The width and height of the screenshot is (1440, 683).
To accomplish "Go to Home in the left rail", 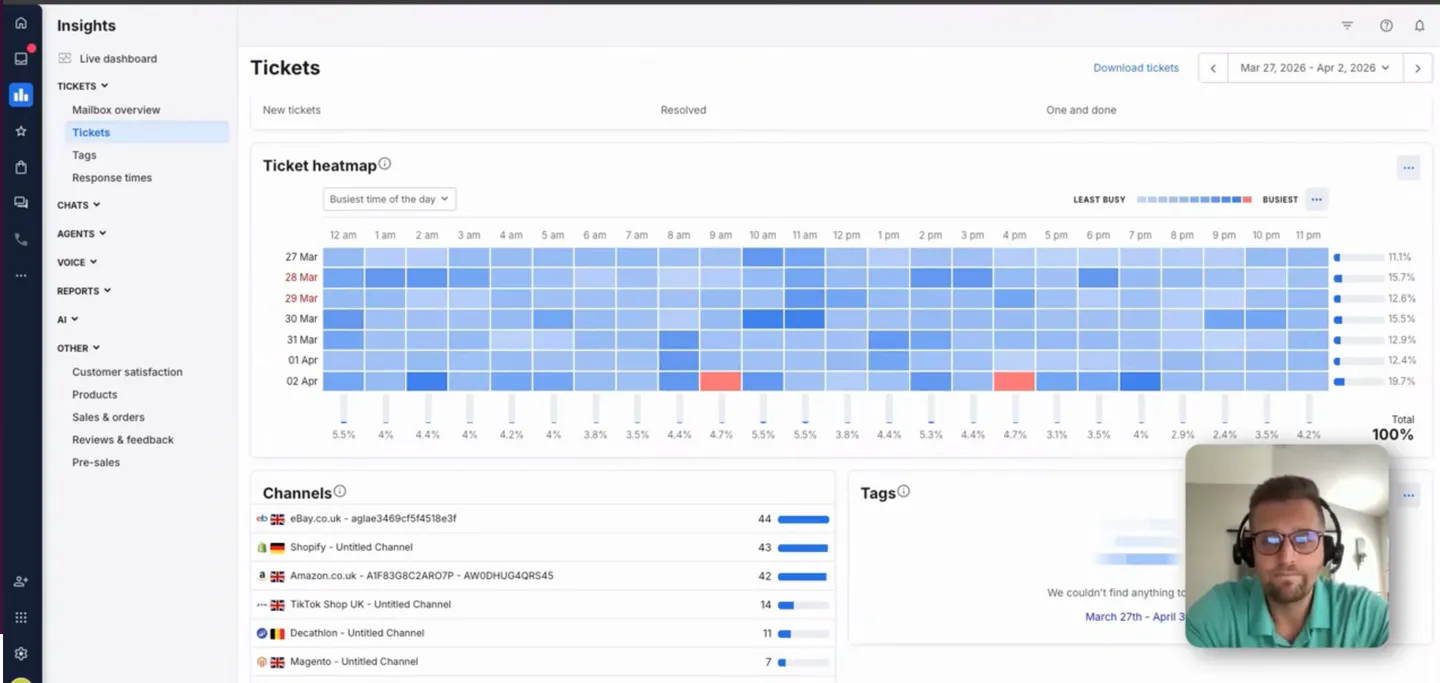I will 21,23.
